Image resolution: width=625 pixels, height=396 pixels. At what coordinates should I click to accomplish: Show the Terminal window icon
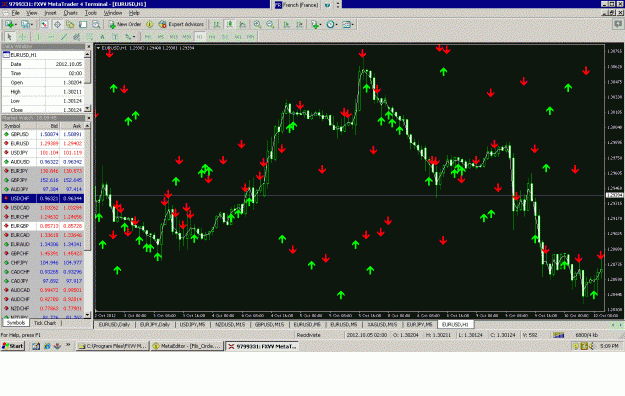tap(83, 24)
